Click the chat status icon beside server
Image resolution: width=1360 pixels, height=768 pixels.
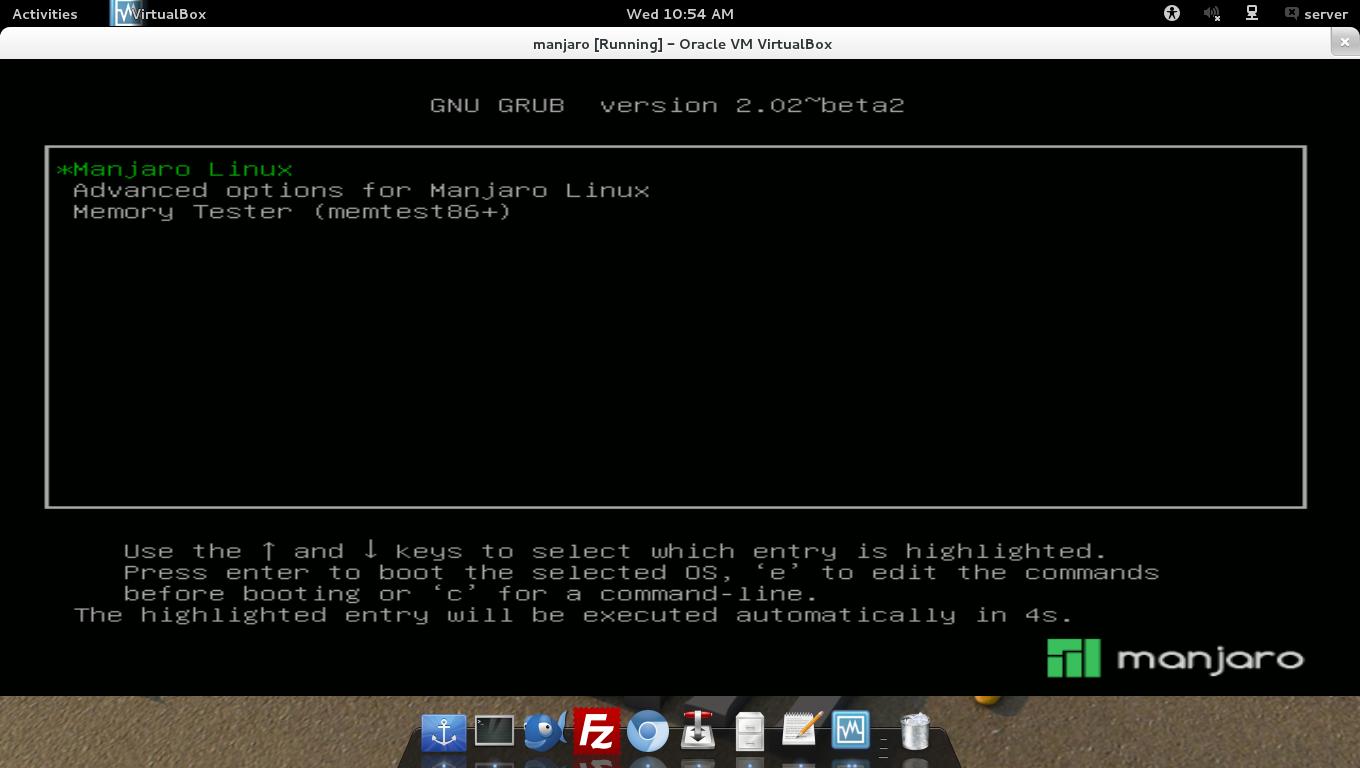[1291, 14]
